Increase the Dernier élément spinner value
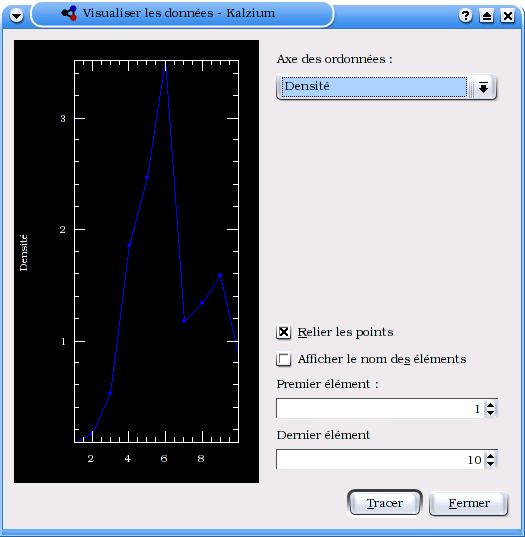525x537 pixels. (x=490, y=456)
